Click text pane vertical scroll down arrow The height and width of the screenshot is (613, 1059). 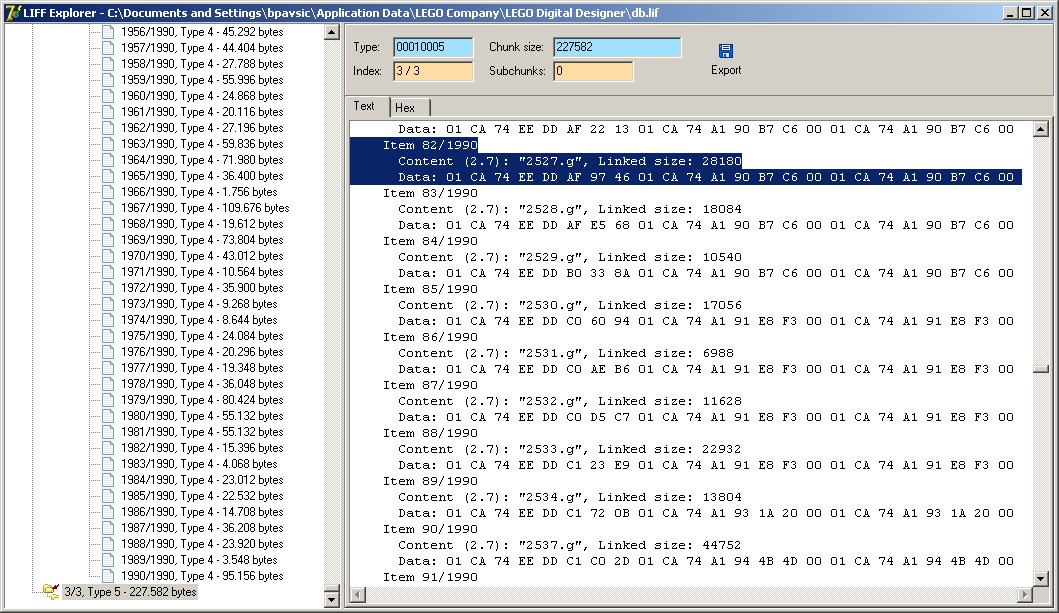tap(1041, 579)
